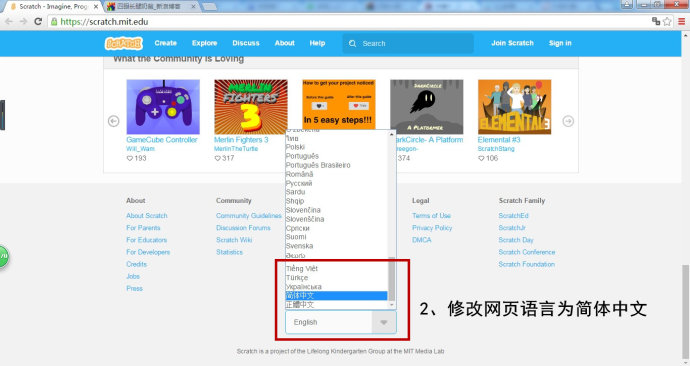Click the Will_Wam author link

[140, 149]
